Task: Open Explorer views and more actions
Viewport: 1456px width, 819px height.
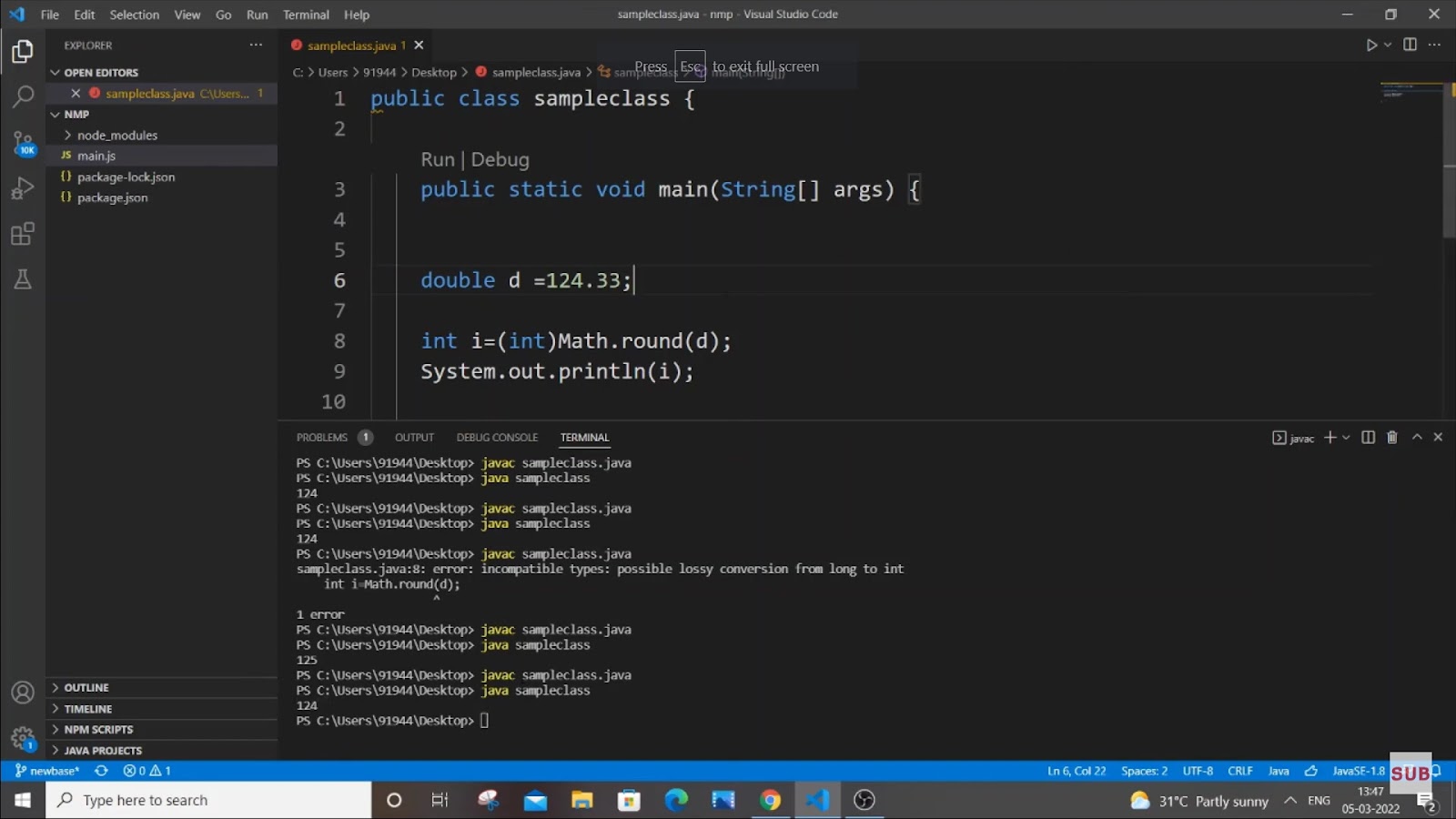Action: (x=256, y=45)
